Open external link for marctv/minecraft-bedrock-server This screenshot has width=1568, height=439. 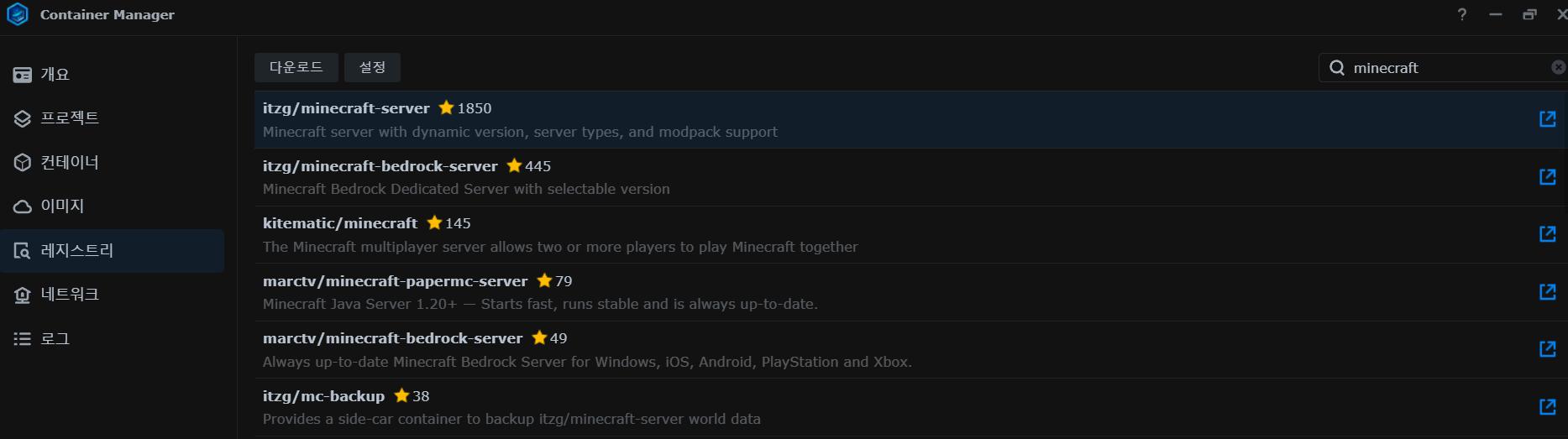(x=1547, y=349)
